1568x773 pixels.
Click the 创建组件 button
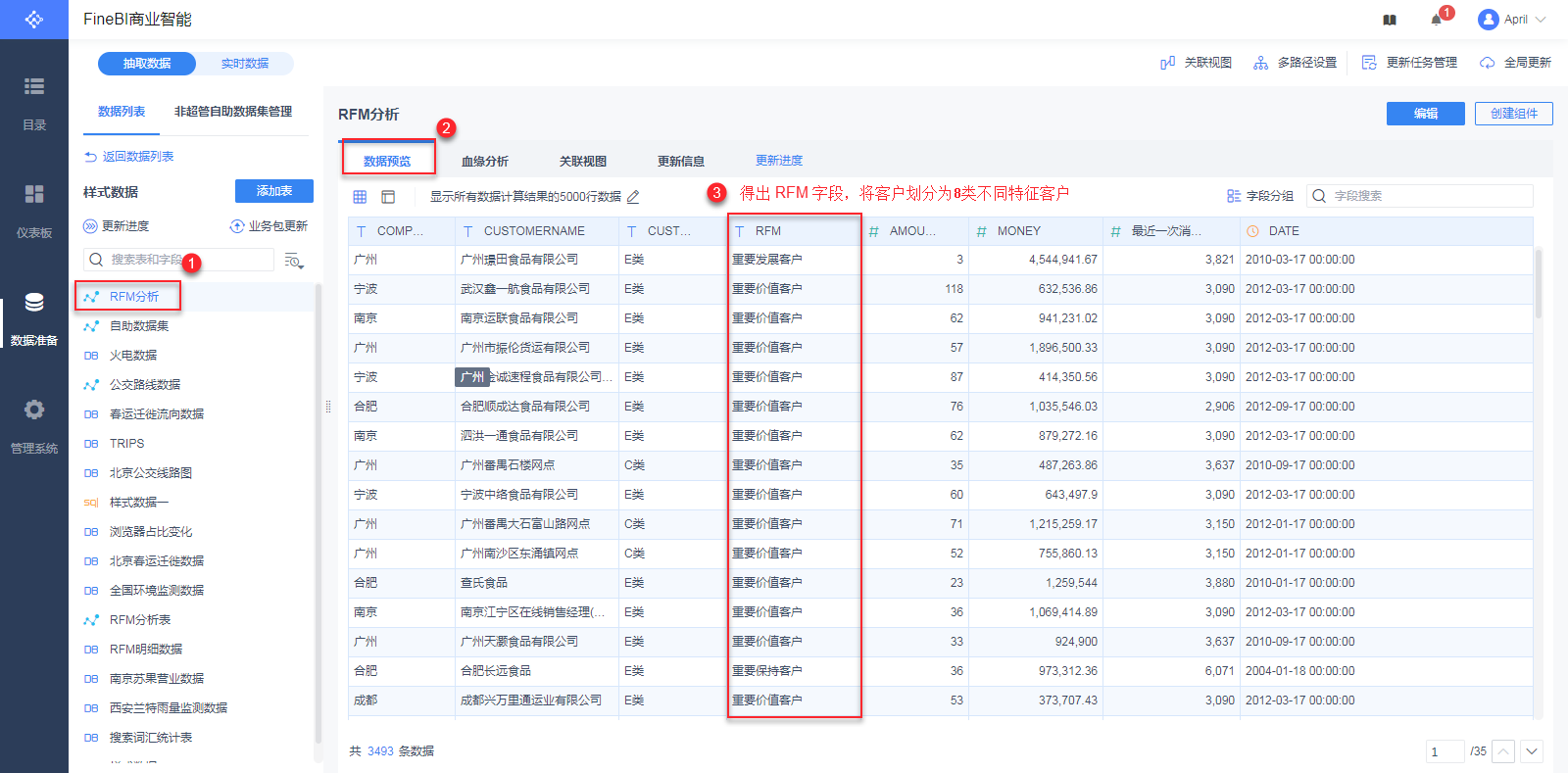pyautogui.click(x=1514, y=114)
